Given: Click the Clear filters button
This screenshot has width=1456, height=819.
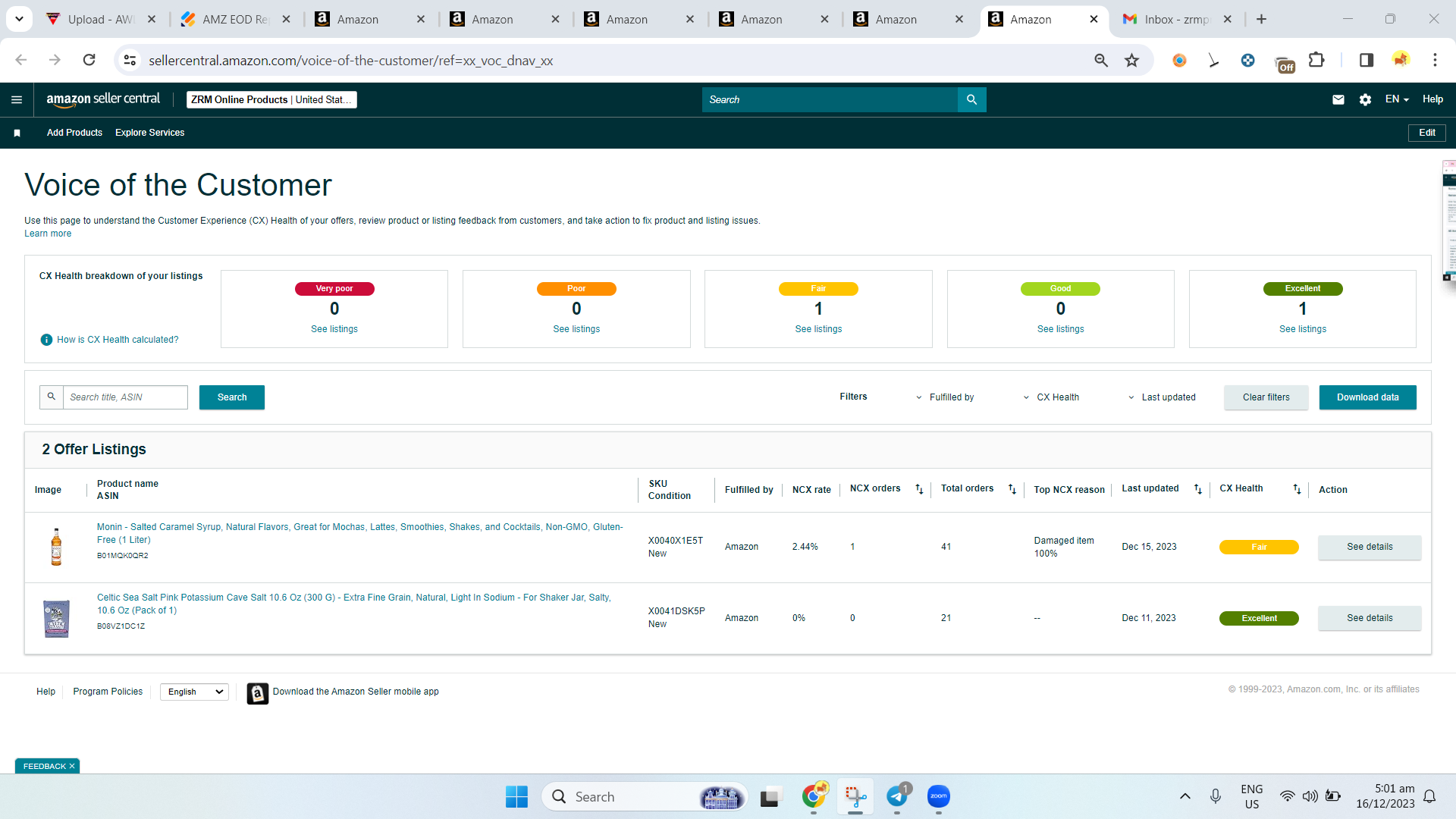Looking at the screenshot, I should pyautogui.click(x=1266, y=397).
